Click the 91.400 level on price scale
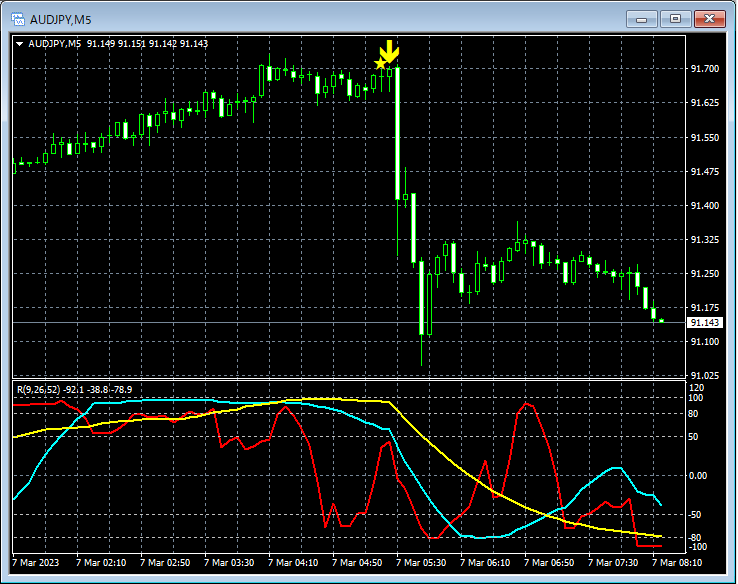This screenshot has height=584, width=738. coord(705,206)
